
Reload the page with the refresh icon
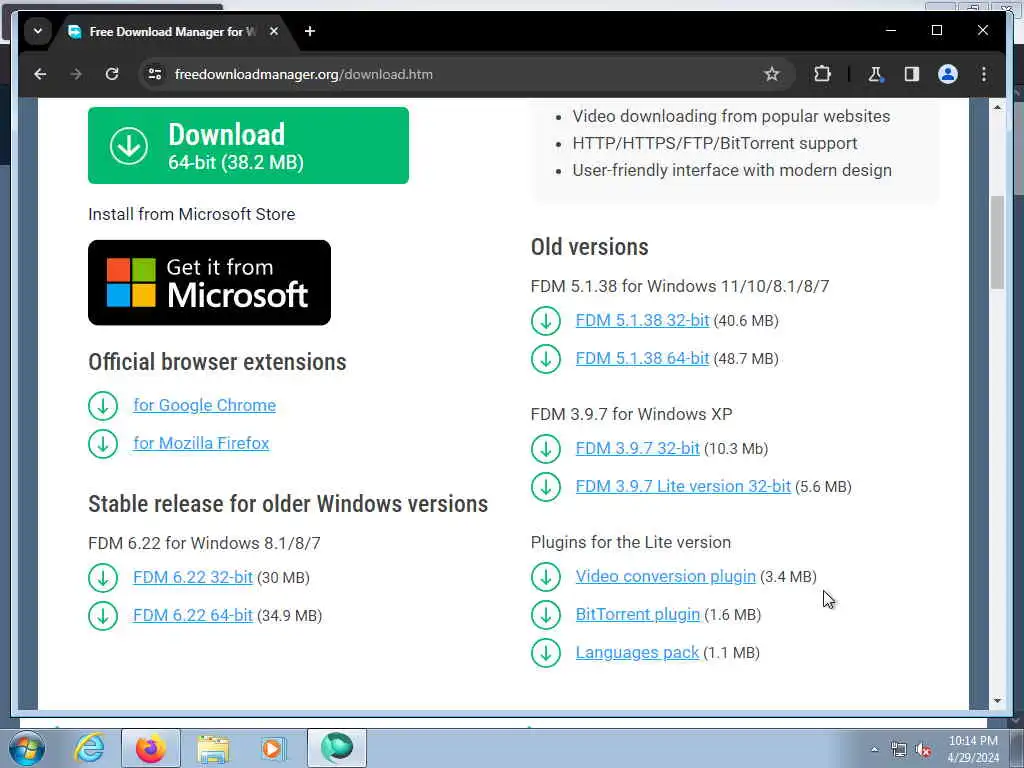[112, 74]
